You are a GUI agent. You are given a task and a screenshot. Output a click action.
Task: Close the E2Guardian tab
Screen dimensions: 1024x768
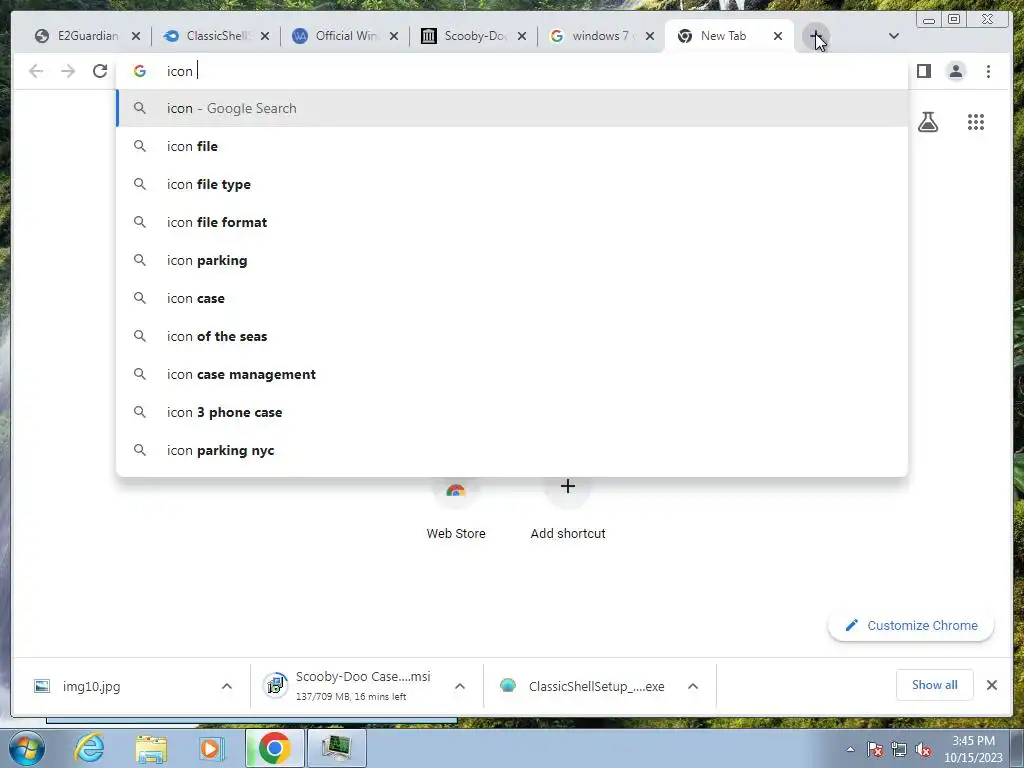coord(136,37)
